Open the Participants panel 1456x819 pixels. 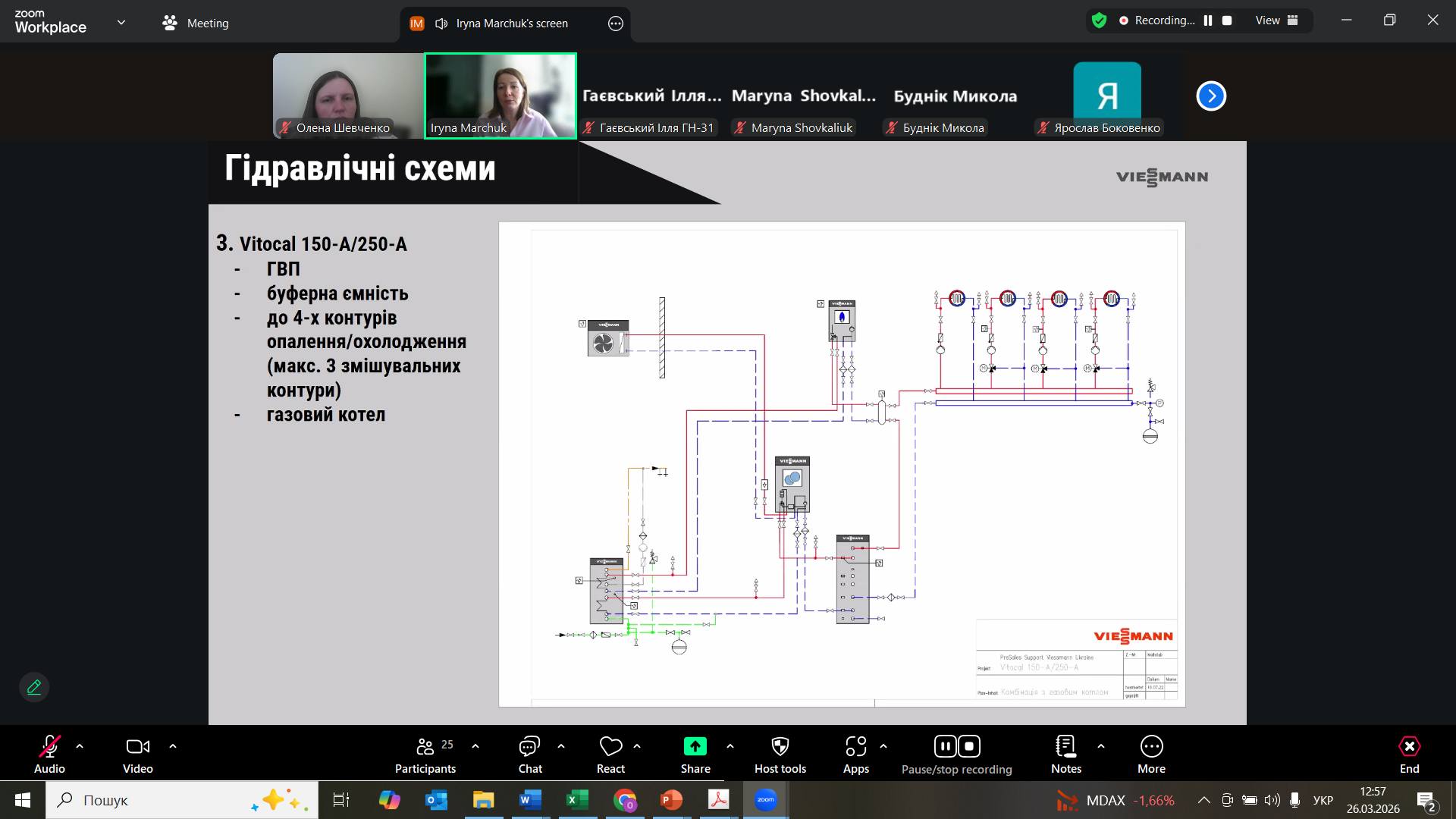tap(425, 747)
